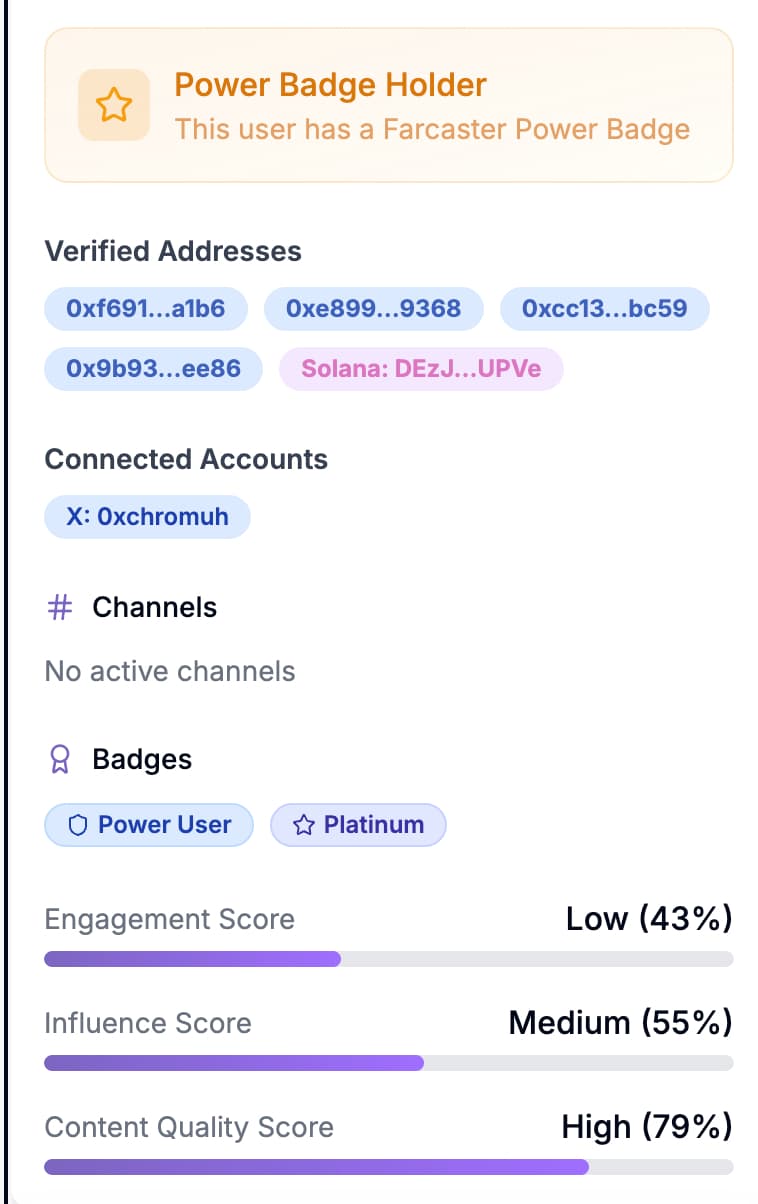Click the Verified Addresses heading

coord(172,251)
